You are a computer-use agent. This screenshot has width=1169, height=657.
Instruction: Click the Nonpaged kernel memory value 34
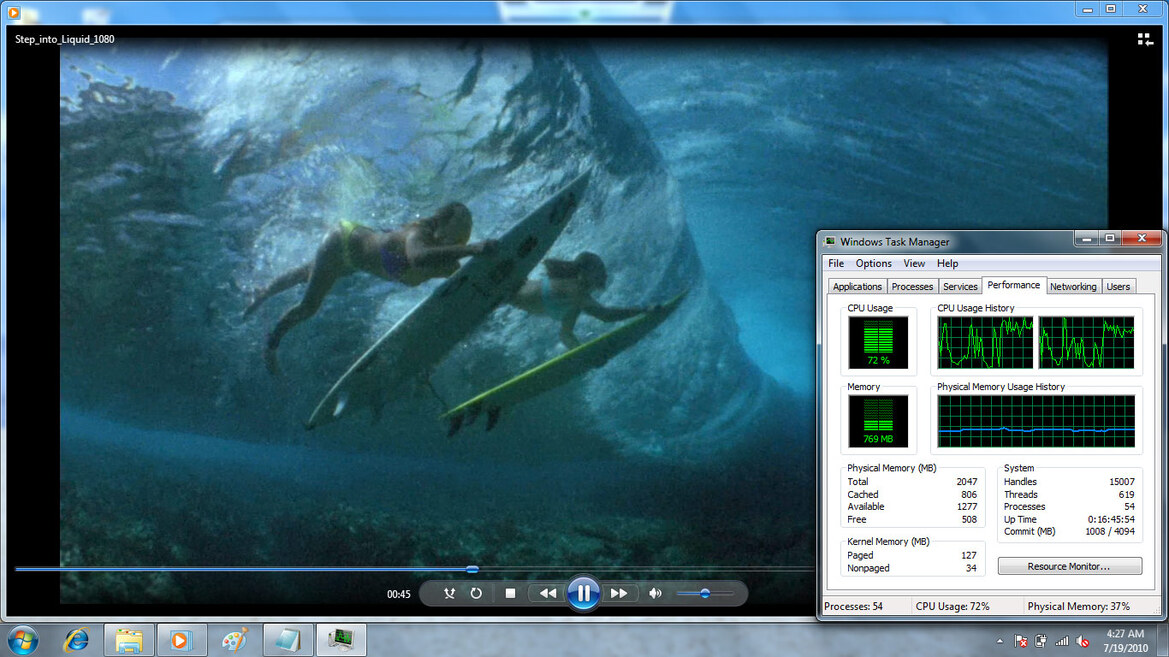[971, 568]
